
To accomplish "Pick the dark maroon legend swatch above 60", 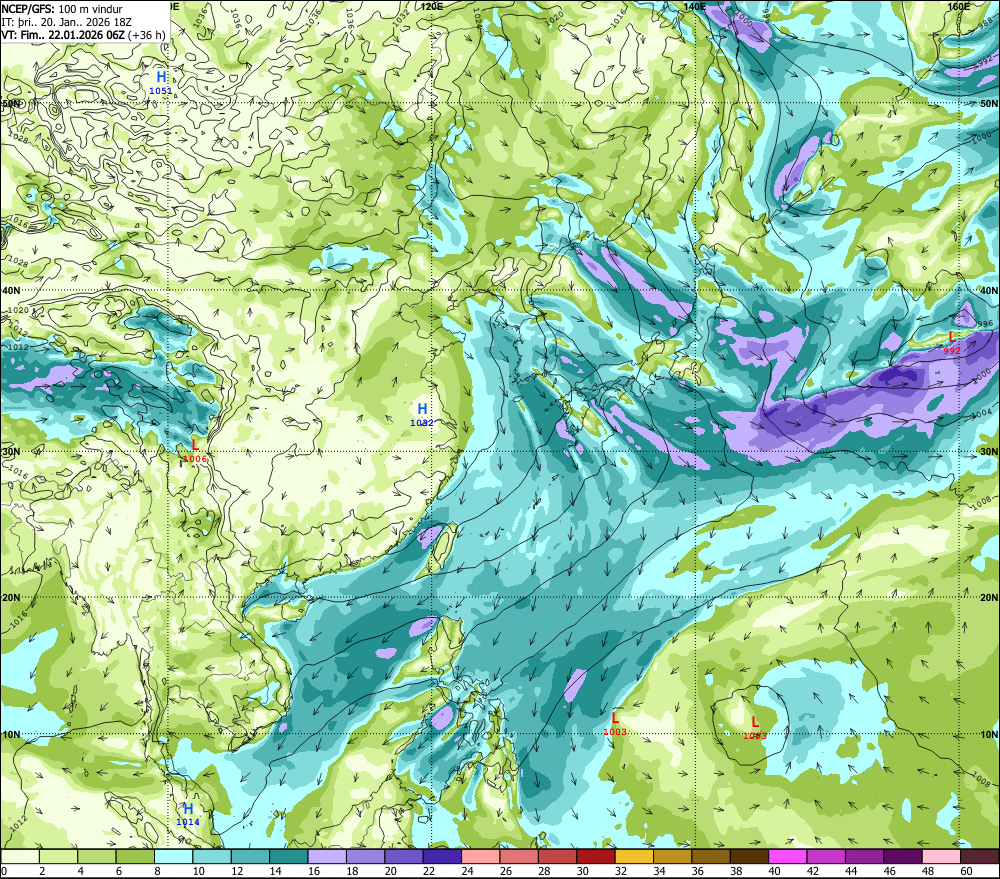I will pos(980,856).
